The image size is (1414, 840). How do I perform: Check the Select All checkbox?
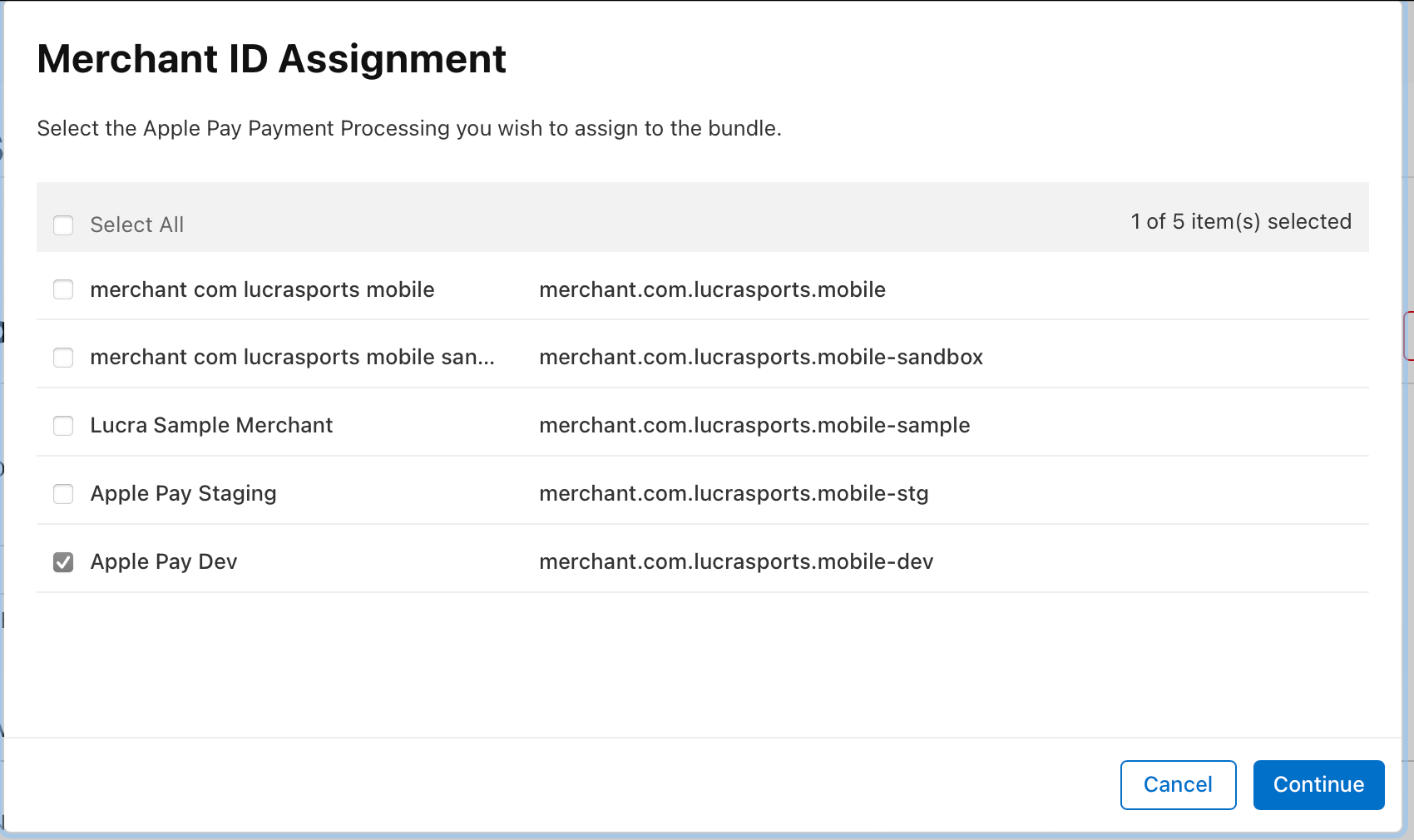pos(63,225)
